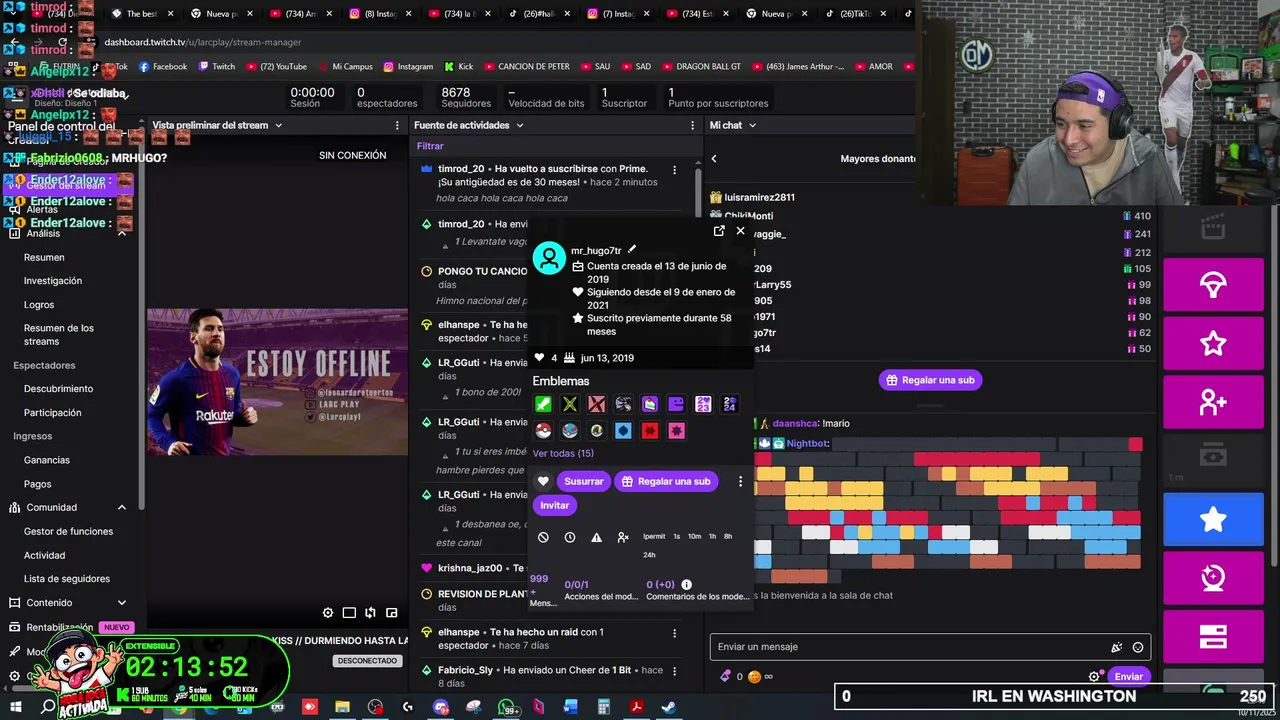The height and width of the screenshot is (720, 1280).
Task: Click Windows Start button on taskbar
Action: [17, 707]
